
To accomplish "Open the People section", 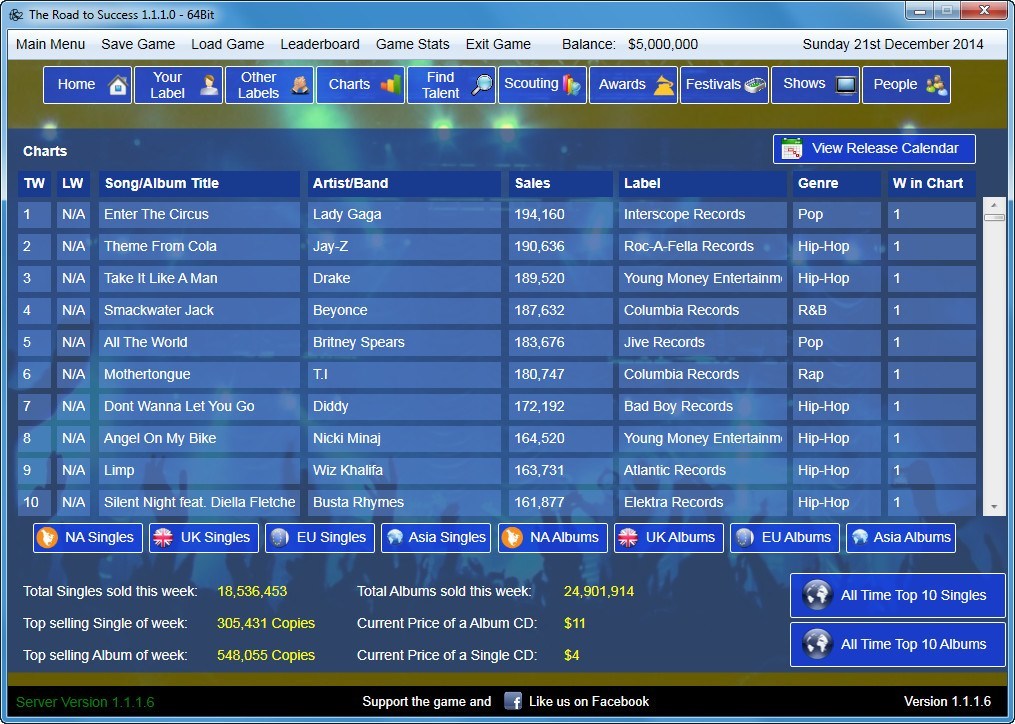I will click(906, 85).
